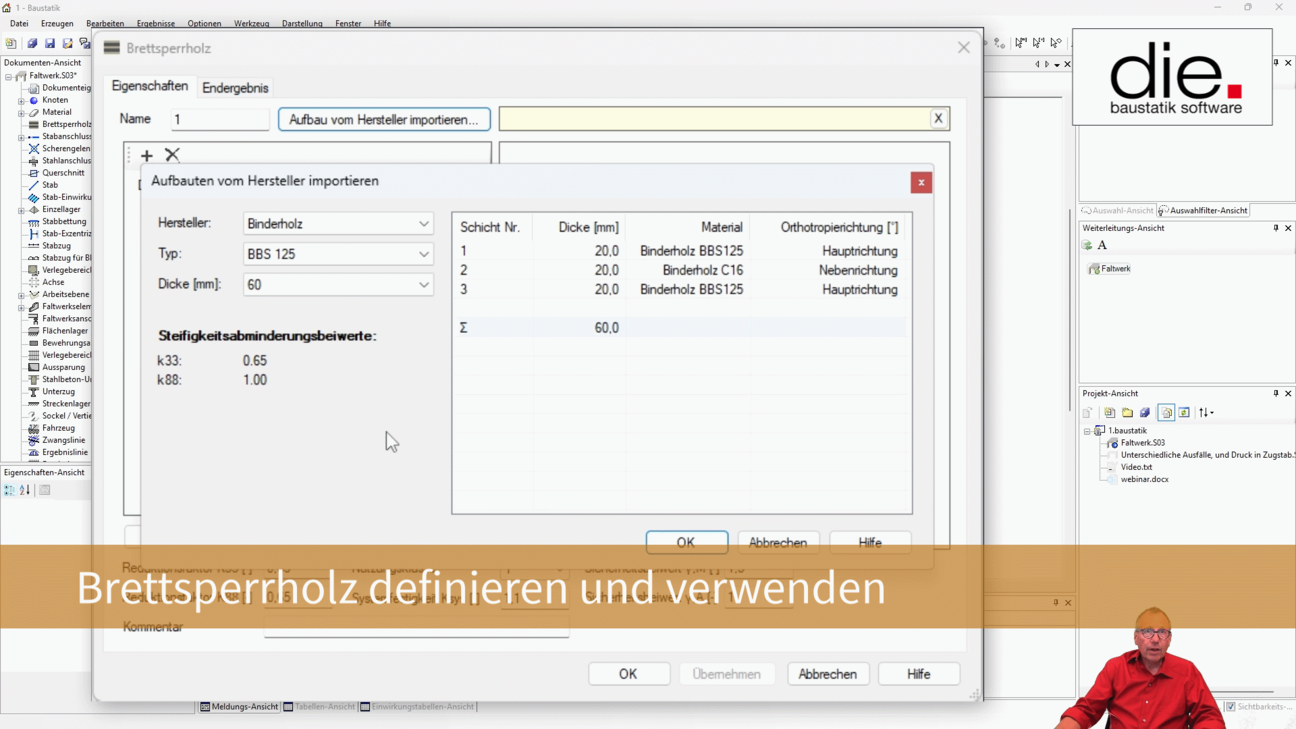The width and height of the screenshot is (1296, 729).
Task: Open the Hersteller dropdown showing Binderholz
Action: [x=338, y=224]
